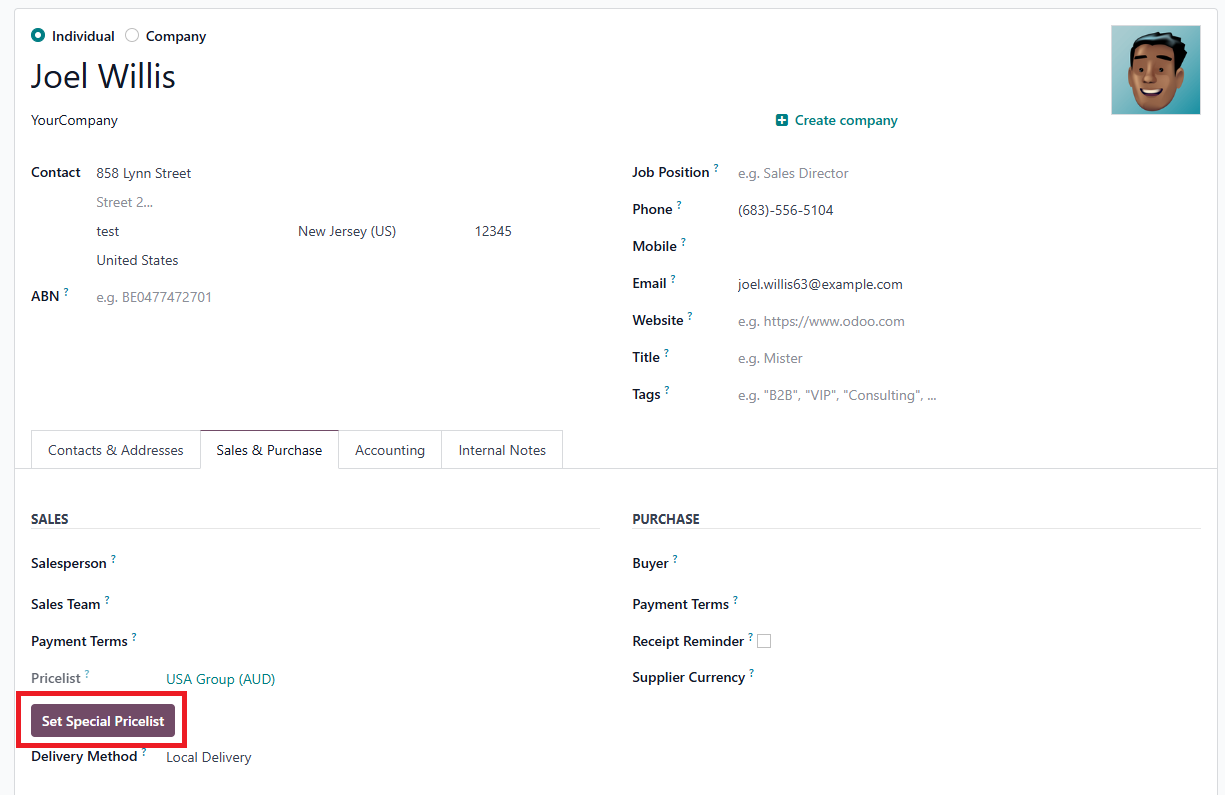Click the help icon beside Supplier Currency
Screen dimensions: 1225x795
[751, 673]
